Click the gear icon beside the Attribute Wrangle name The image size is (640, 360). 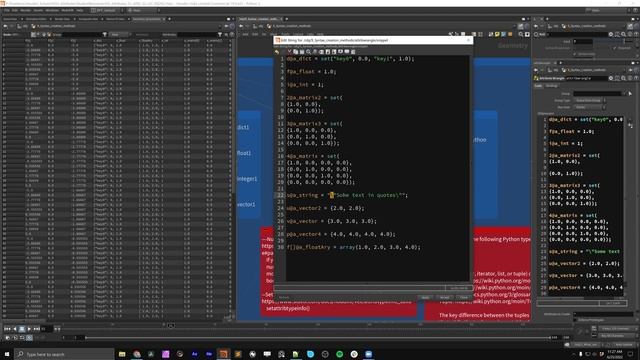click(x=611, y=78)
